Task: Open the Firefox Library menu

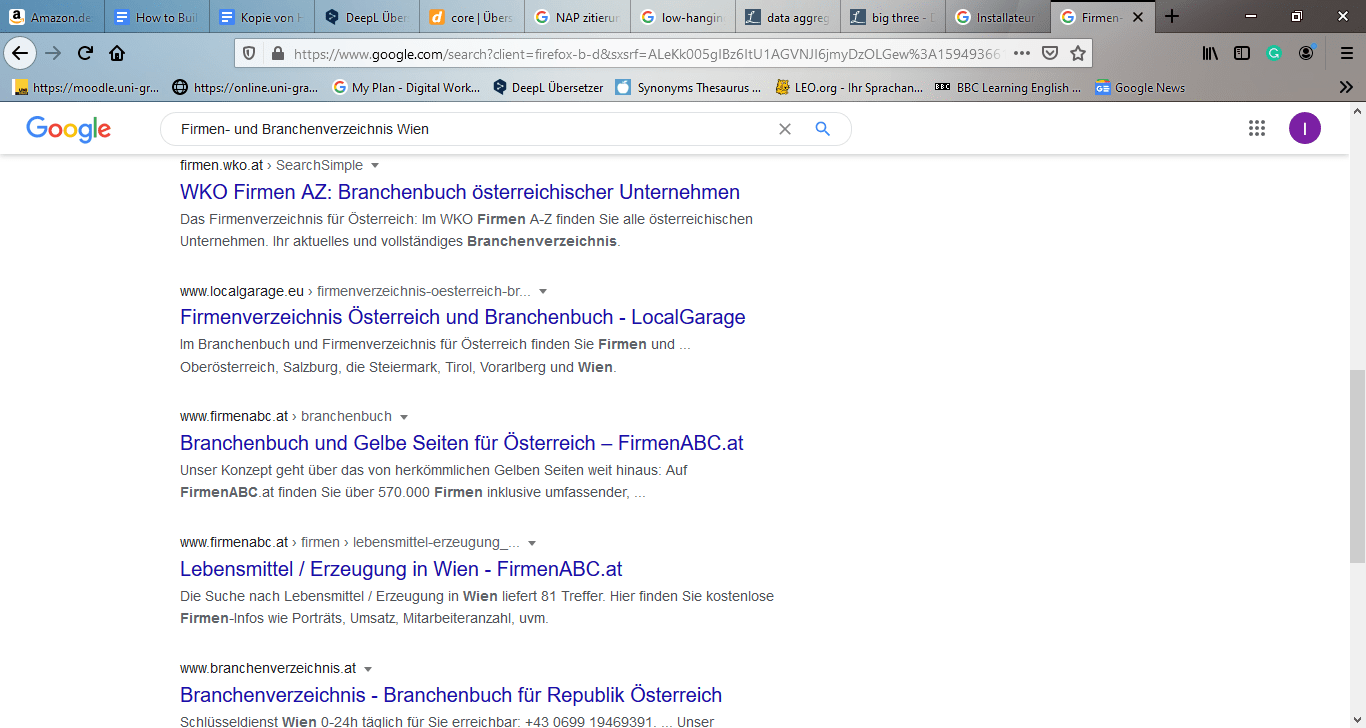Action: (1210, 53)
